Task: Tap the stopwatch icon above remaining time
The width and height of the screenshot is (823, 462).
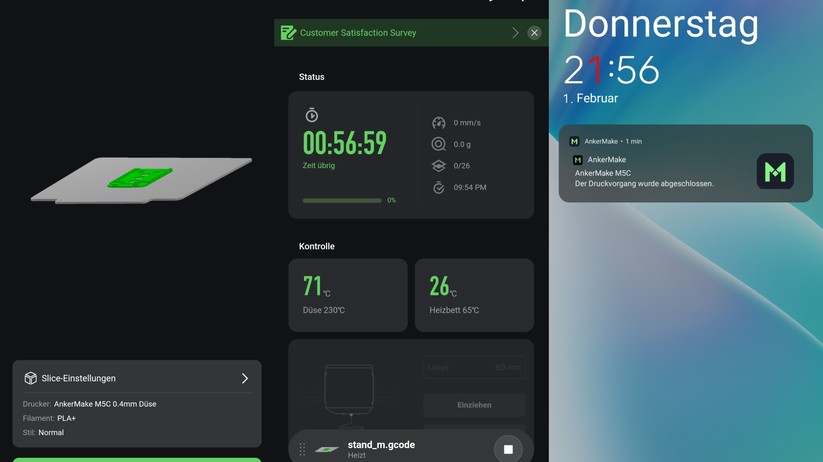Action: pyautogui.click(x=312, y=116)
